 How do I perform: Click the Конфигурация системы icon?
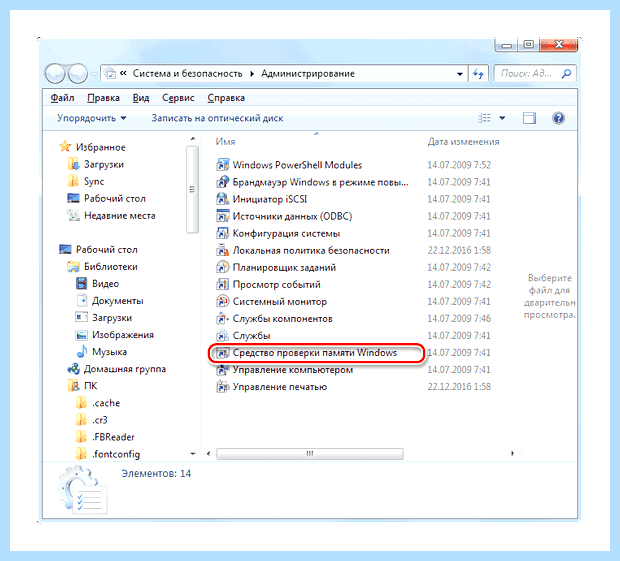pyautogui.click(x=222, y=233)
